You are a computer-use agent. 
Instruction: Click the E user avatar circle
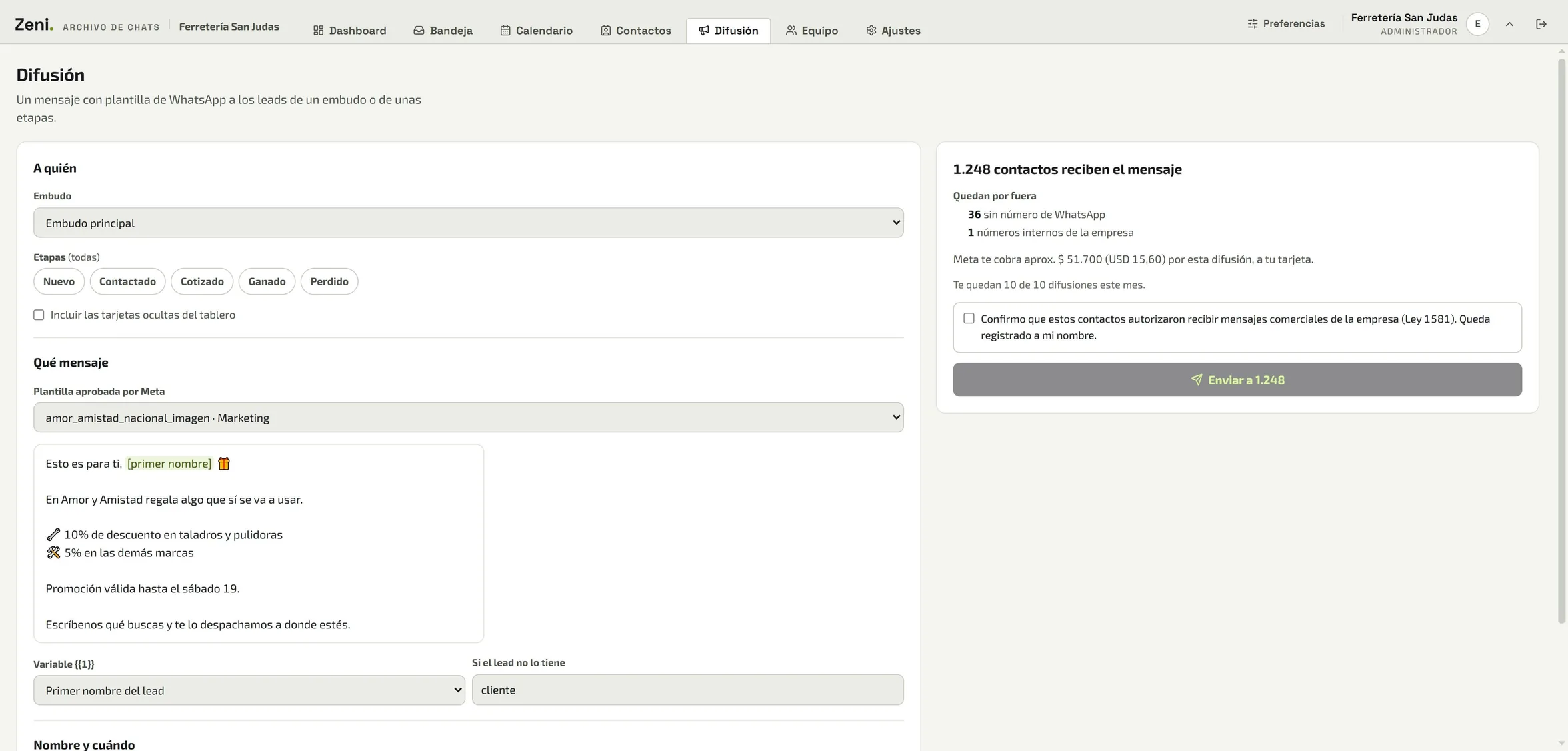point(1477,24)
